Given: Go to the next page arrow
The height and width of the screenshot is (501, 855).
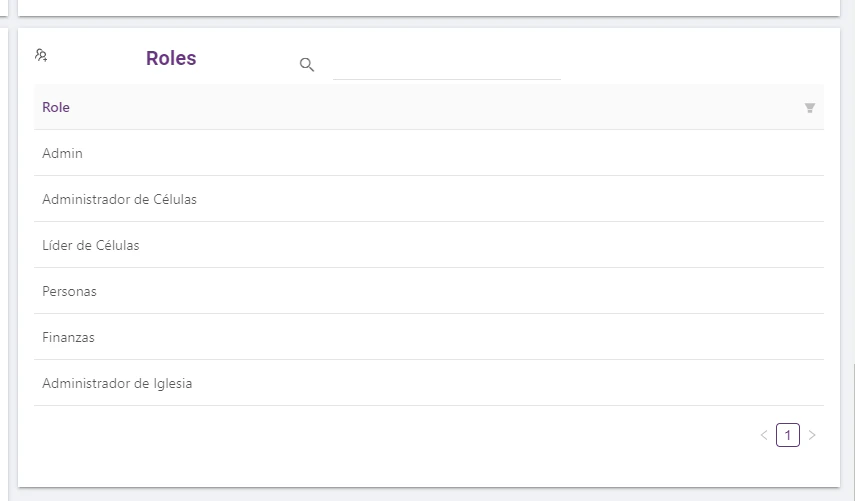Looking at the screenshot, I should (812, 435).
